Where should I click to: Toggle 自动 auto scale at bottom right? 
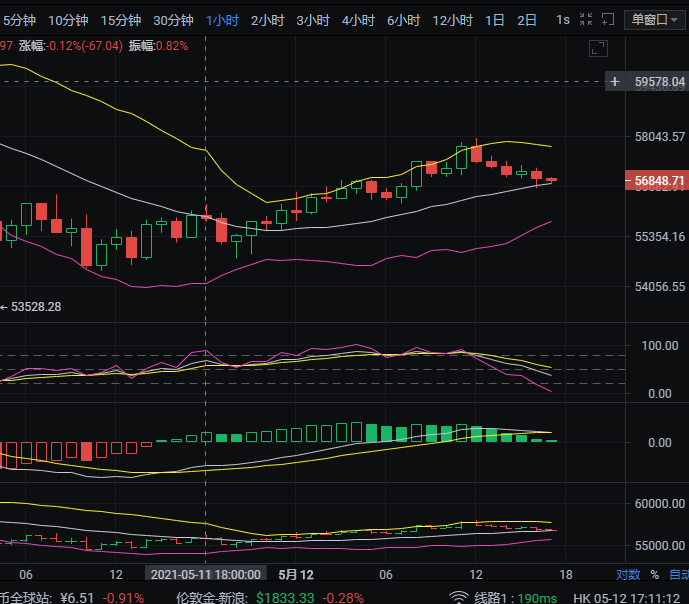coord(678,575)
